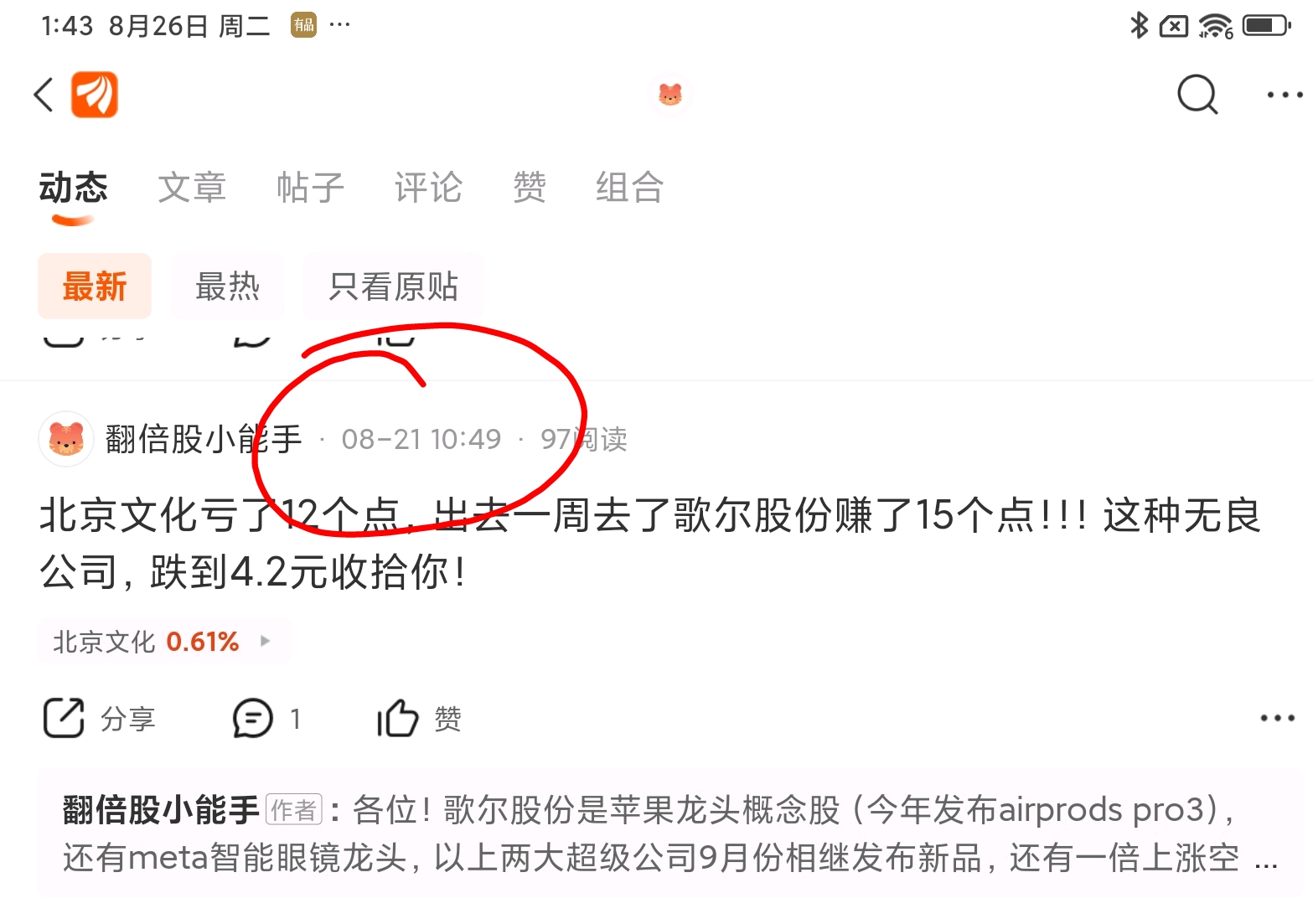Select the 最新 sort filter
This screenshot has height=924, width=1313.
tap(95, 286)
